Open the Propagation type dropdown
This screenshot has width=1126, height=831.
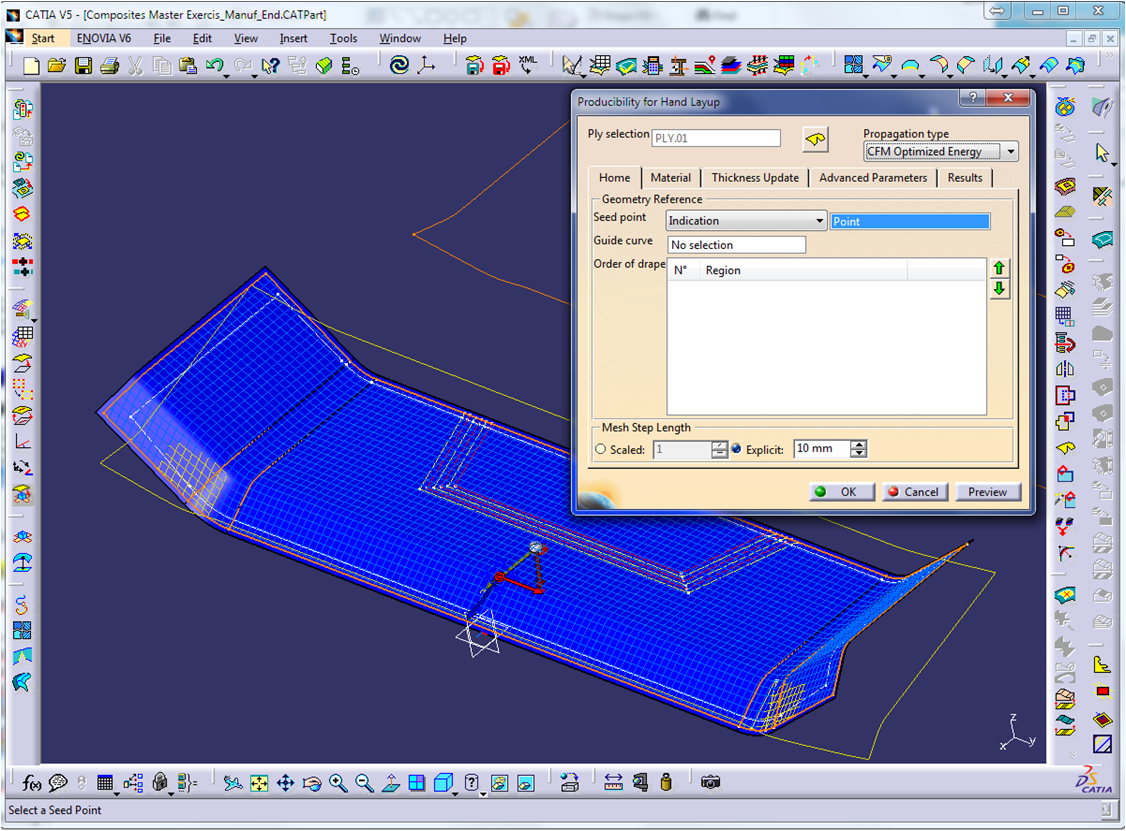(1011, 152)
